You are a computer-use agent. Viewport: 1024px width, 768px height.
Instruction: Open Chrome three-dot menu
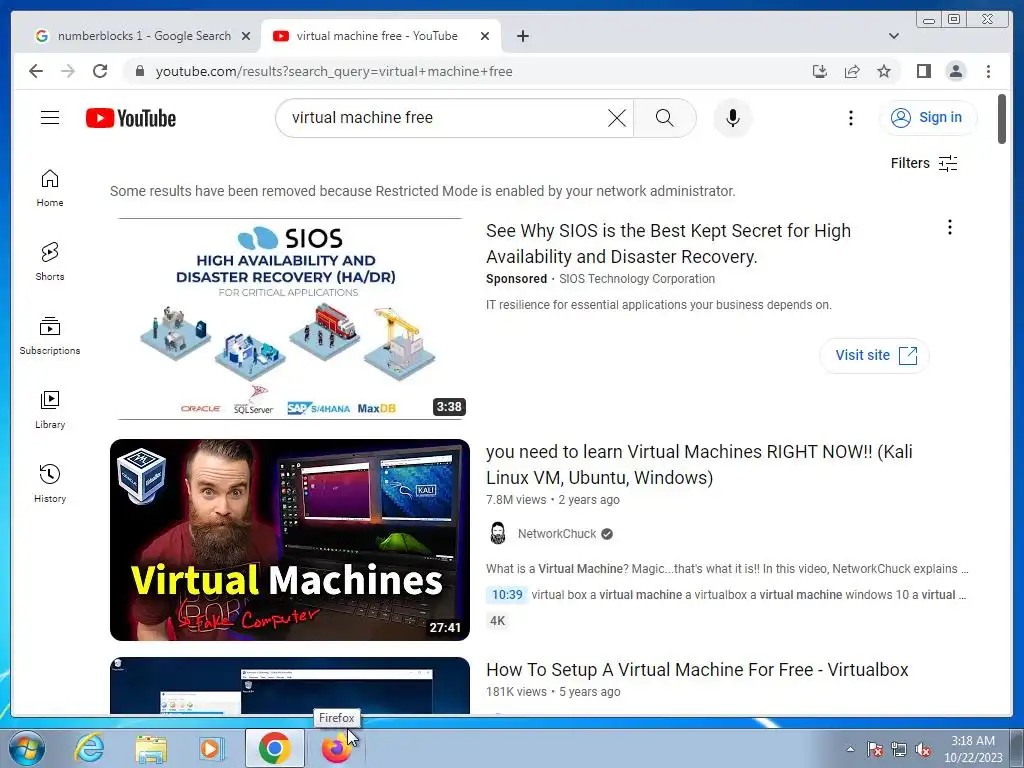click(988, 71)
